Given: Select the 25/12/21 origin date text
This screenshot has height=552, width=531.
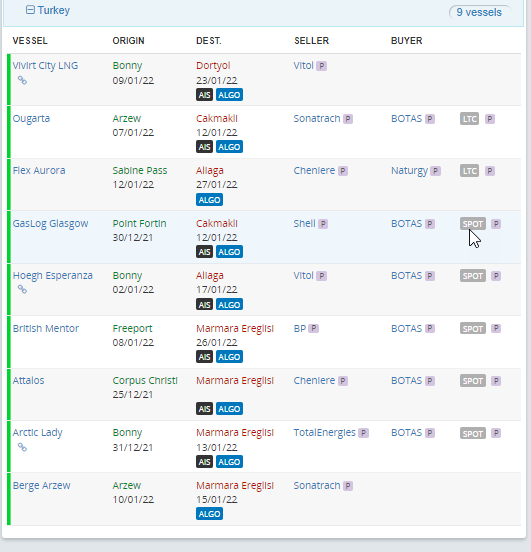Looking at the screenshot, I should [x=133, y=395].
